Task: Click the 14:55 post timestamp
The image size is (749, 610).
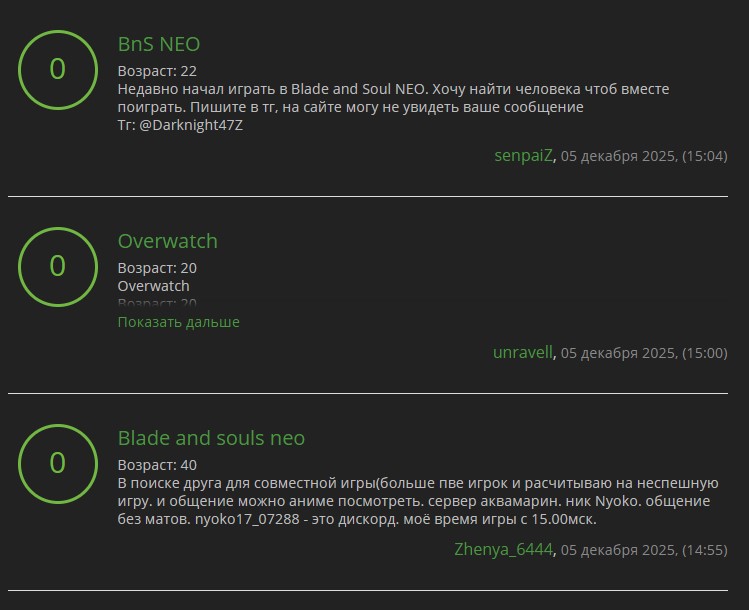Action: click(x=643, y=550)
